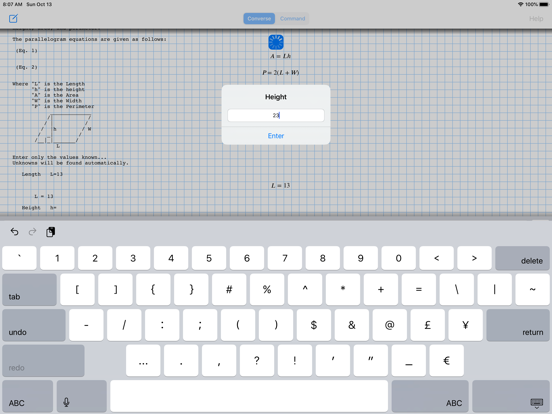Tap the 6 key
Screen dimensions: 552x414
(247, 258)
